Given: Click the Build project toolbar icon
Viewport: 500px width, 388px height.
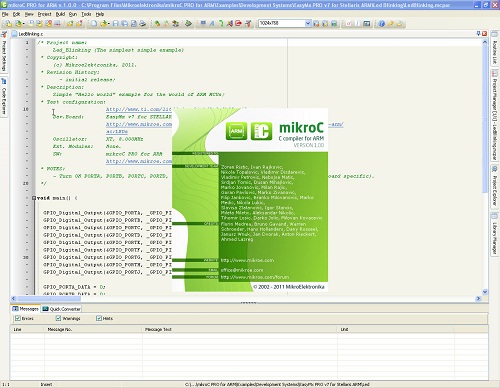Looking at the screenshot, I should [x=157, y=23].
